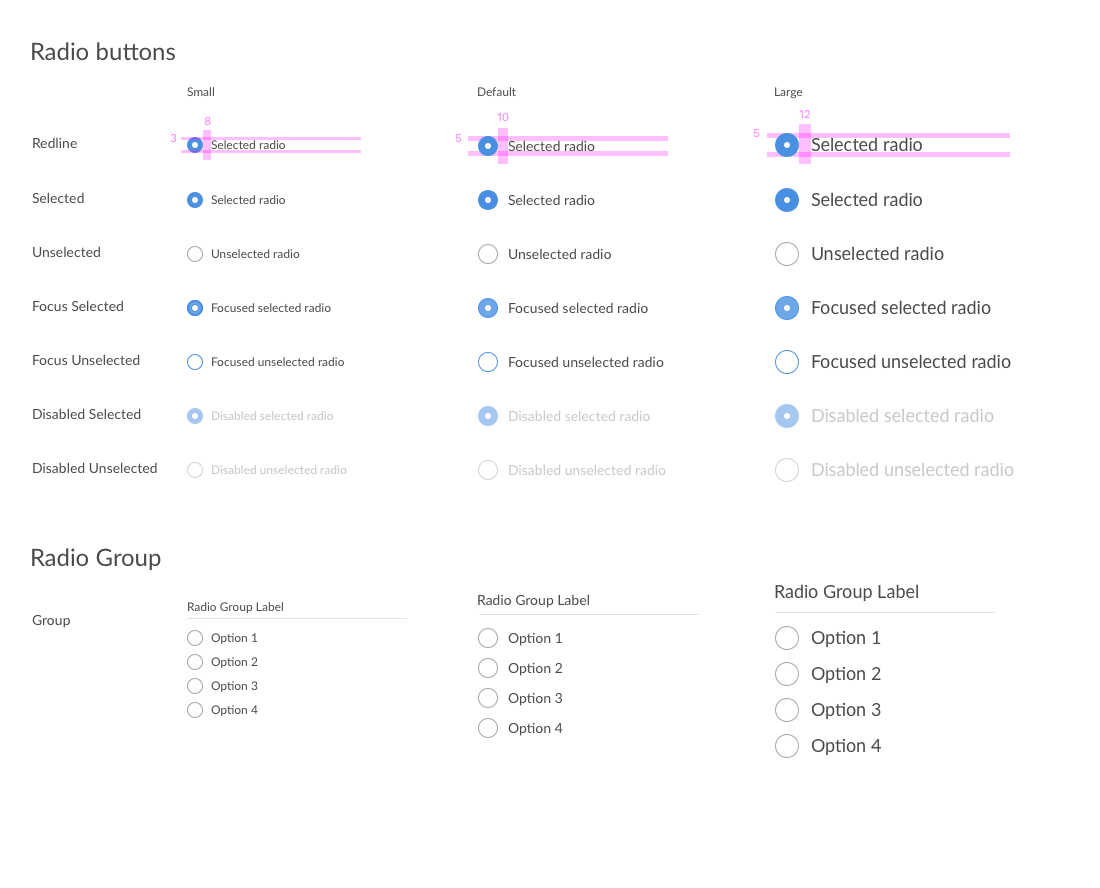Choose Option 1 in the small radio group

click(195, 638)
